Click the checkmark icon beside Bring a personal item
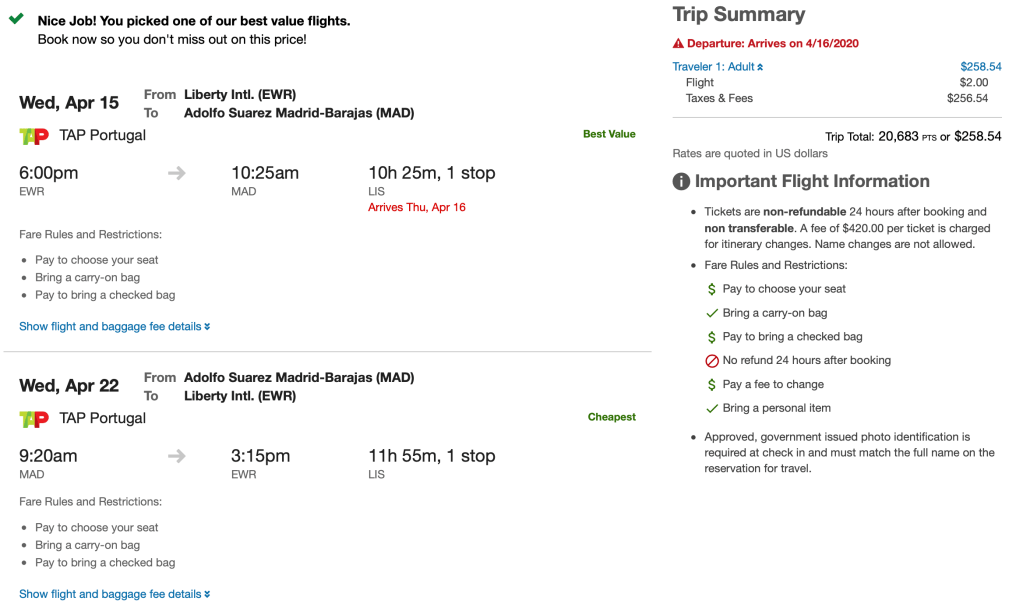This screenshot has width=1023, height=615. coord(712,408)
